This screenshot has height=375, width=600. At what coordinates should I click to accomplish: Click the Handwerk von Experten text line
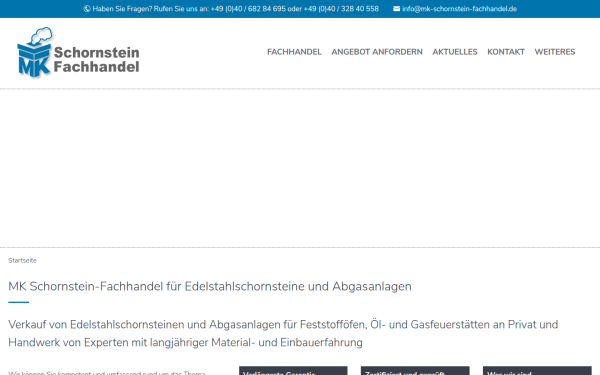pyautogui.click(x=185, y=342)
